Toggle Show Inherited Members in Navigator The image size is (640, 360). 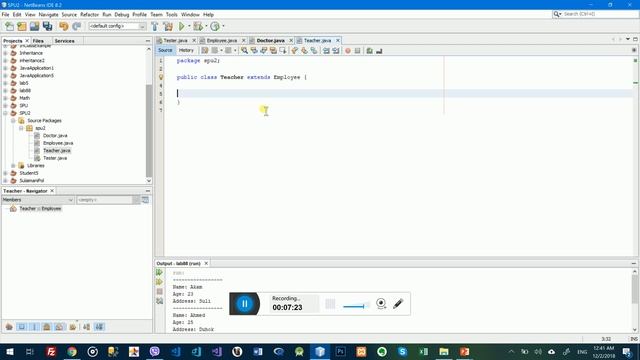click(9, 327)
